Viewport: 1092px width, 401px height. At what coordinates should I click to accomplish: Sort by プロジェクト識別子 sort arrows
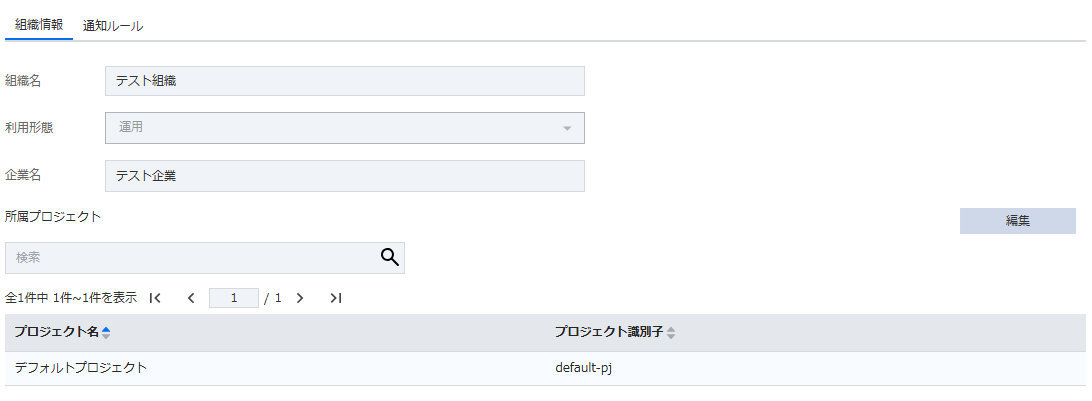click(671, 333)
